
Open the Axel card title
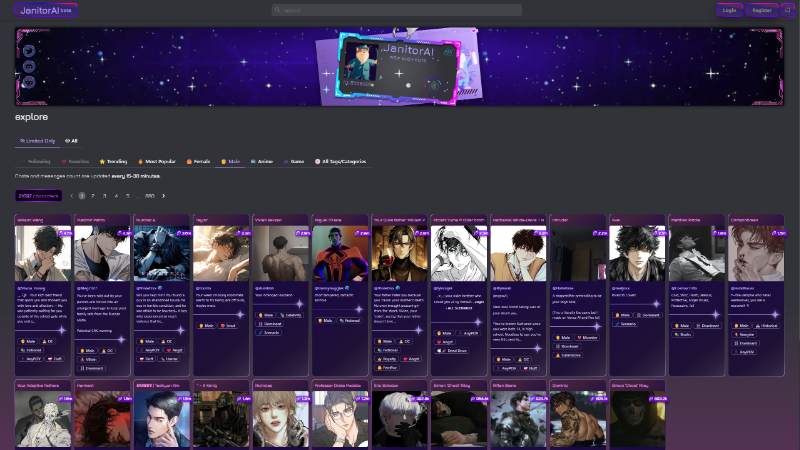[x=615, y=220]
